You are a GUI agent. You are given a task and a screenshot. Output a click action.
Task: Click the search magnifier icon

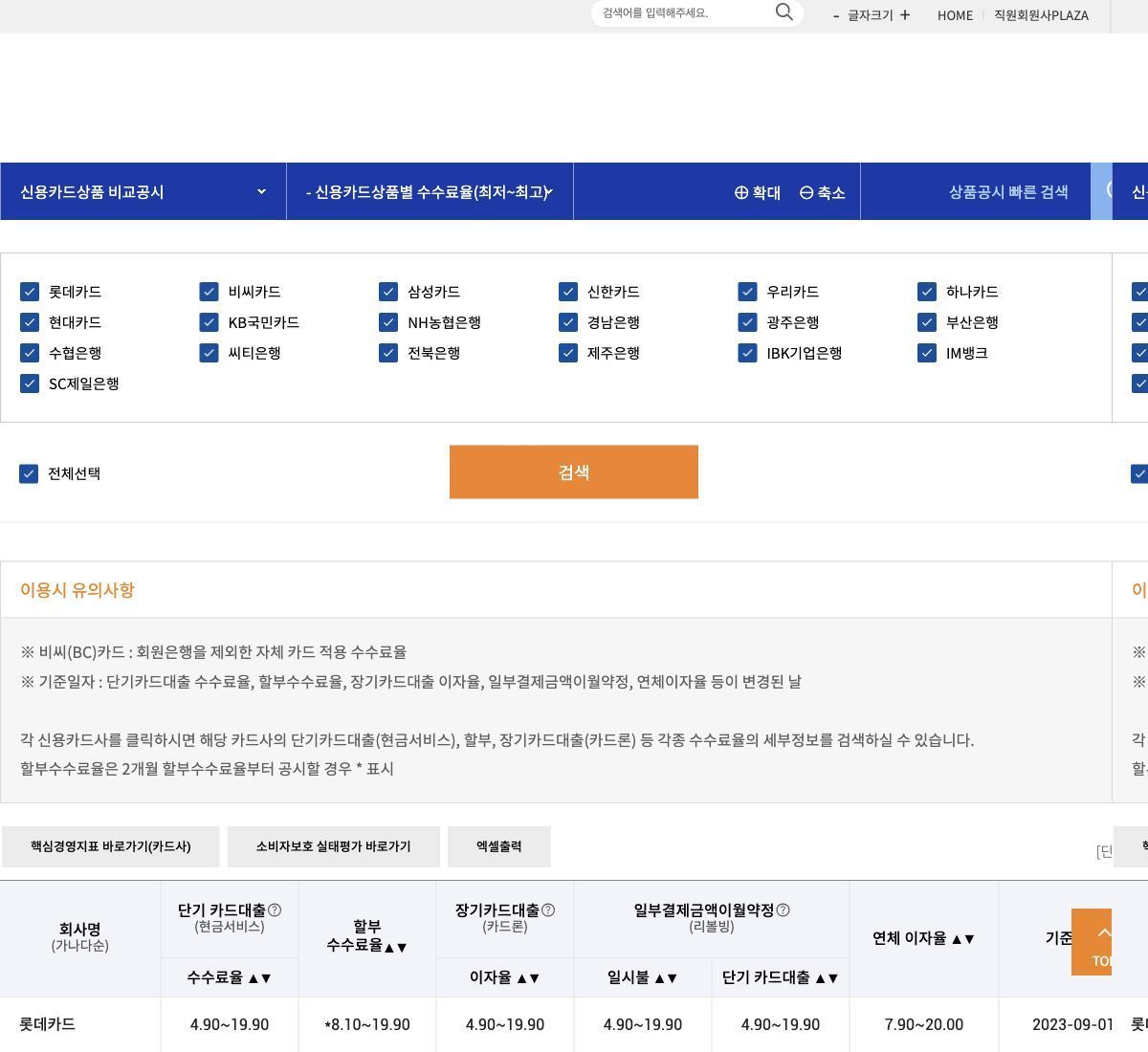tap(784, 12)
